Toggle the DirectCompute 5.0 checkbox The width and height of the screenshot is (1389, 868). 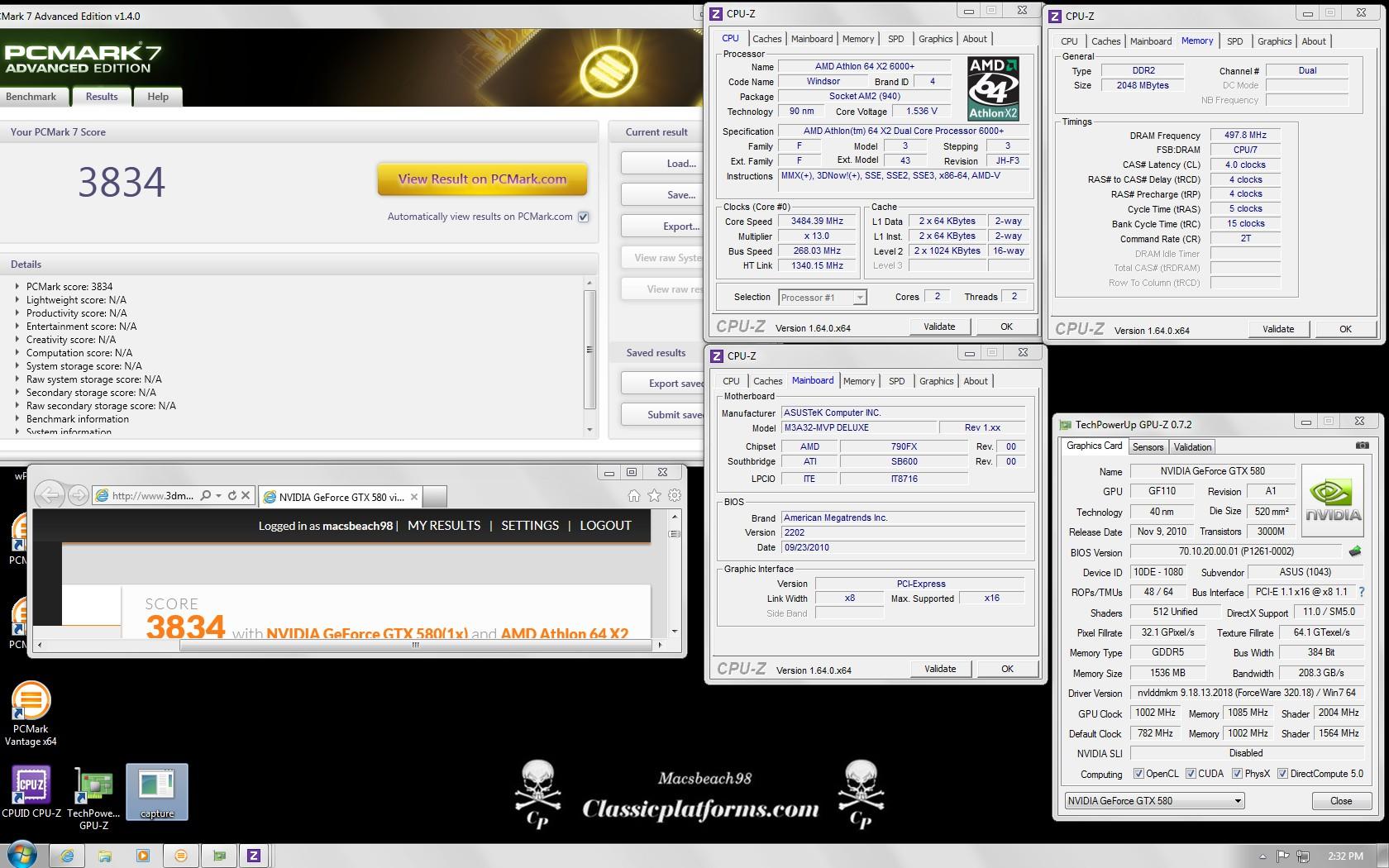(1282, 774)
